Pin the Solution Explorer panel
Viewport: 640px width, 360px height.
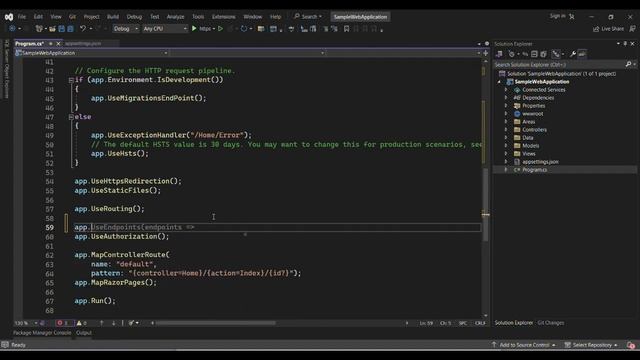[625, 44]
